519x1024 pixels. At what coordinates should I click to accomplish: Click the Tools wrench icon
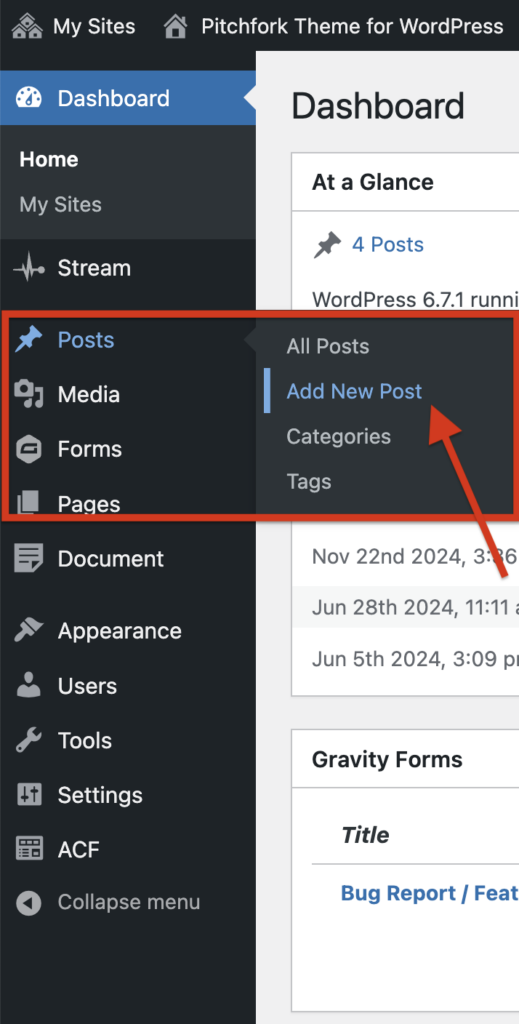29,741
